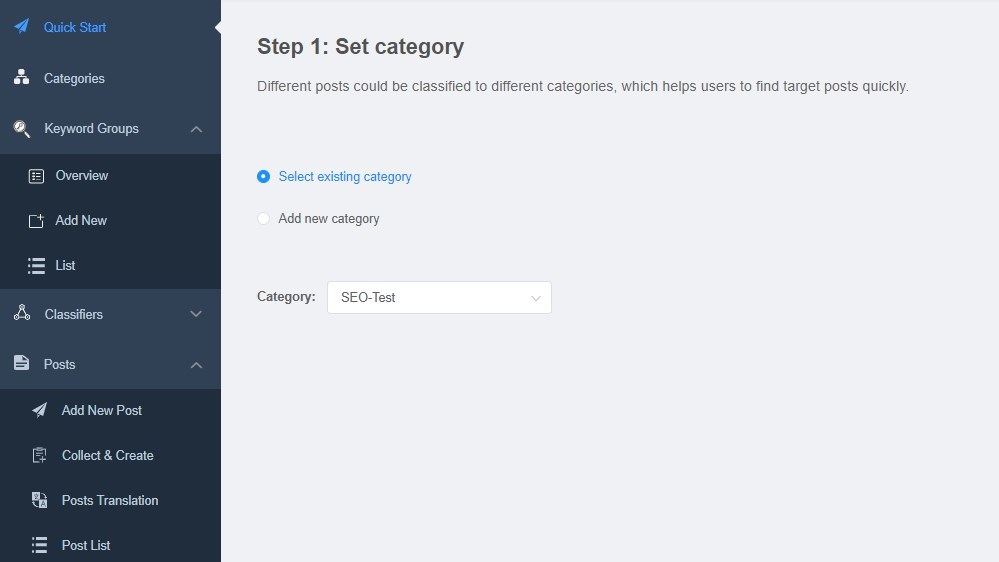Choose the Add new category radio option
This screenshot has width=999, height=562.
click(263, 219)
